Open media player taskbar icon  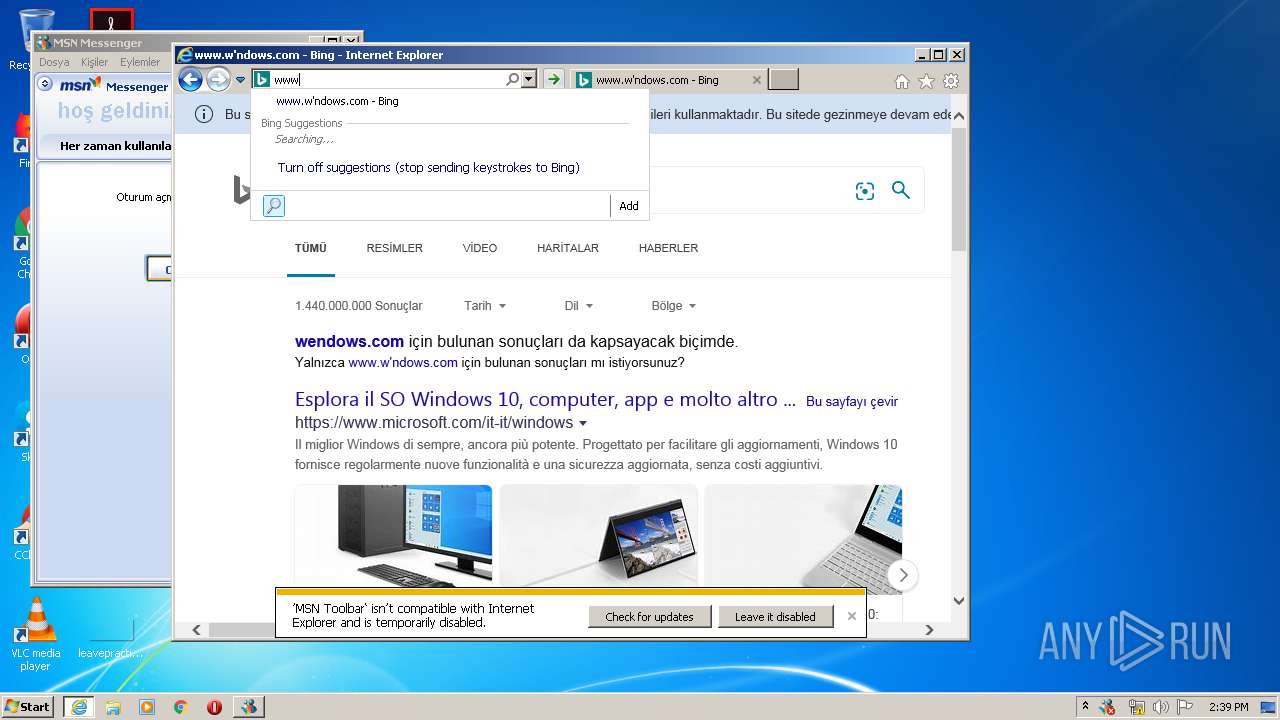(147, 707)
